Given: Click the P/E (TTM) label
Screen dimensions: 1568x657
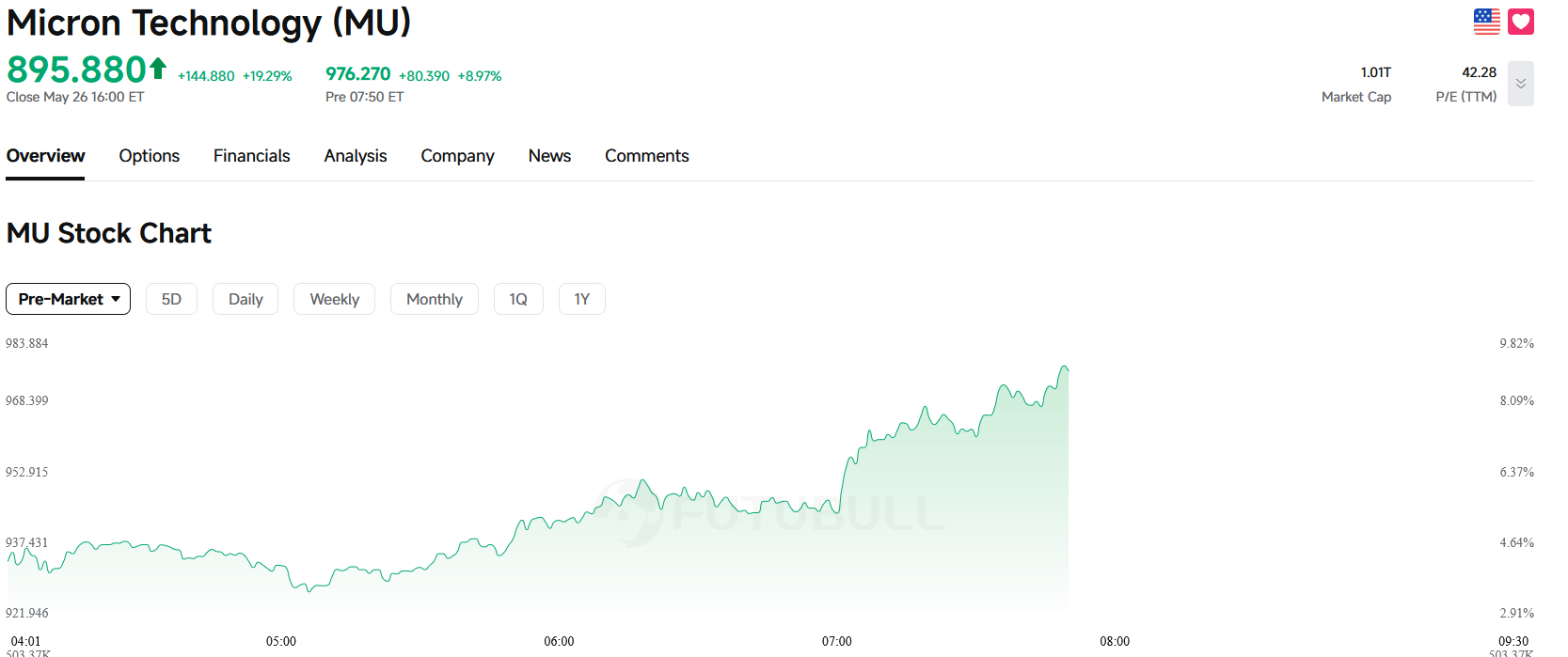Looking at the screenshot, I should click(1466, 97).
